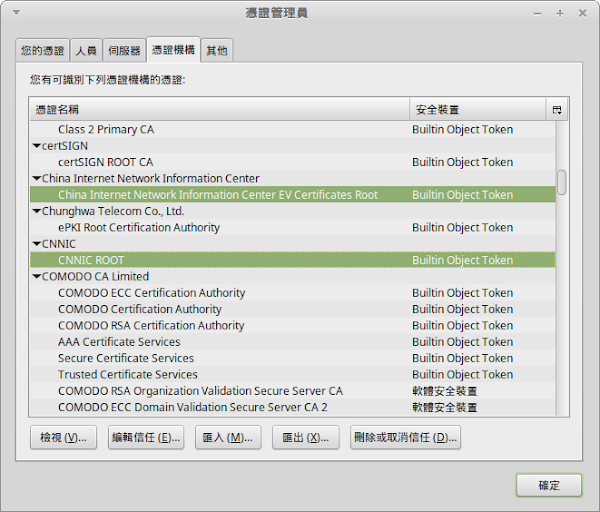Switch to the 您的憑證 tab
This screenshot has width=600, height=512.
pos(42,50)
